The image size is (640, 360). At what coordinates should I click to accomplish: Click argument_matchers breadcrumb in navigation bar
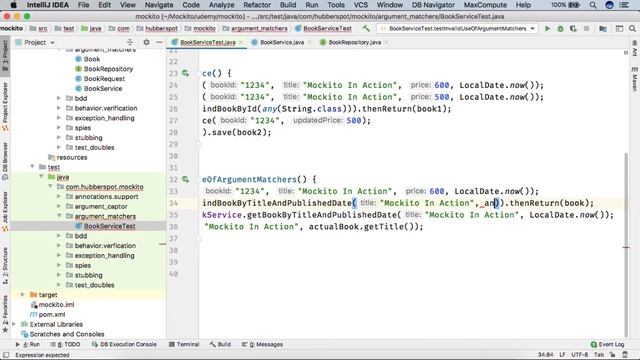[259, 29]
